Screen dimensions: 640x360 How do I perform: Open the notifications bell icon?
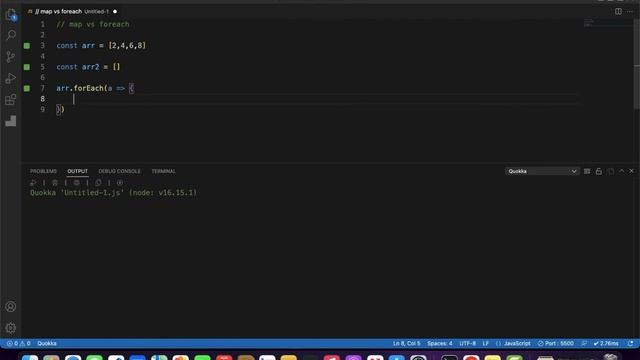631,343
